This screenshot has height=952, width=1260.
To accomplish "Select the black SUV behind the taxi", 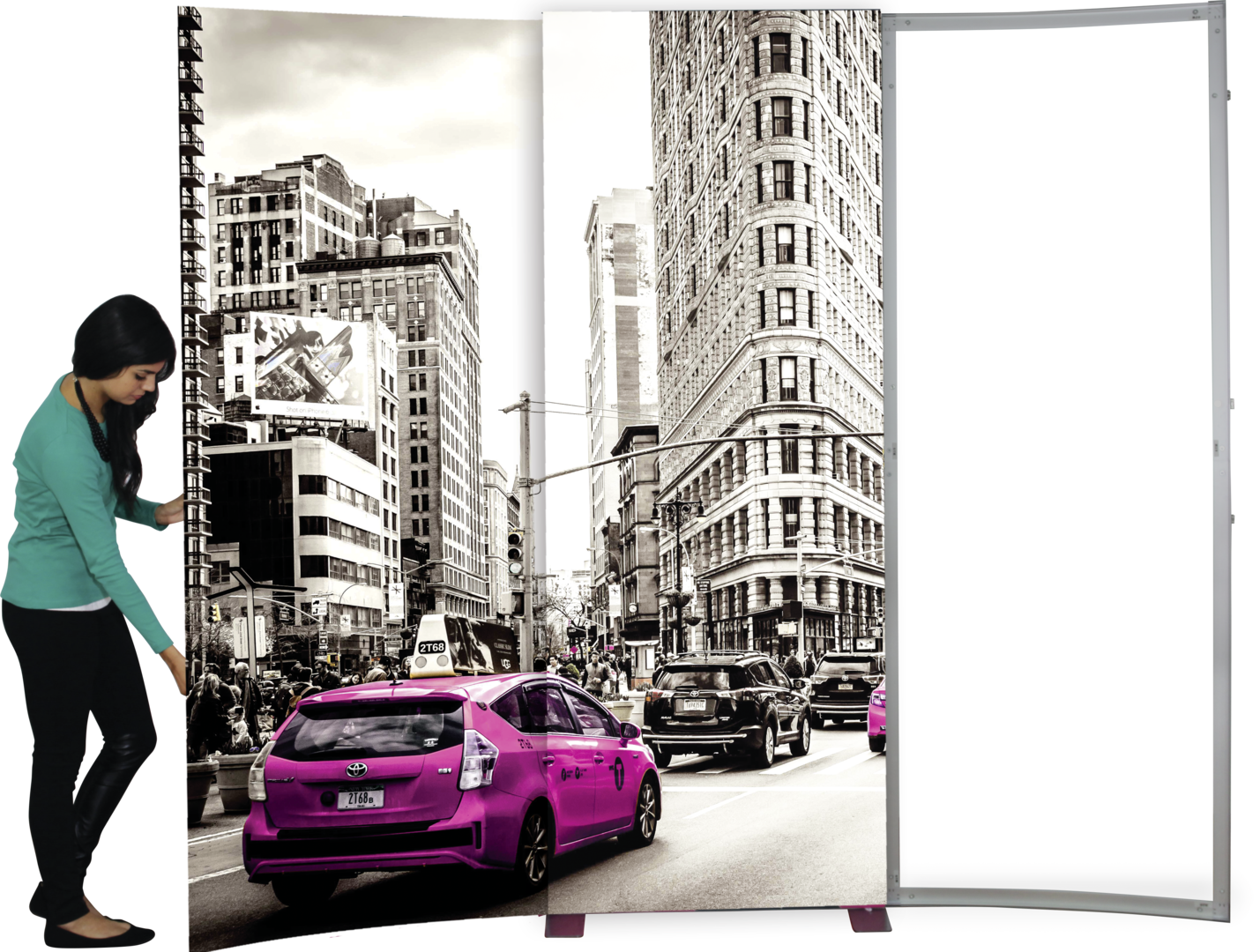I will click(725, 707).
